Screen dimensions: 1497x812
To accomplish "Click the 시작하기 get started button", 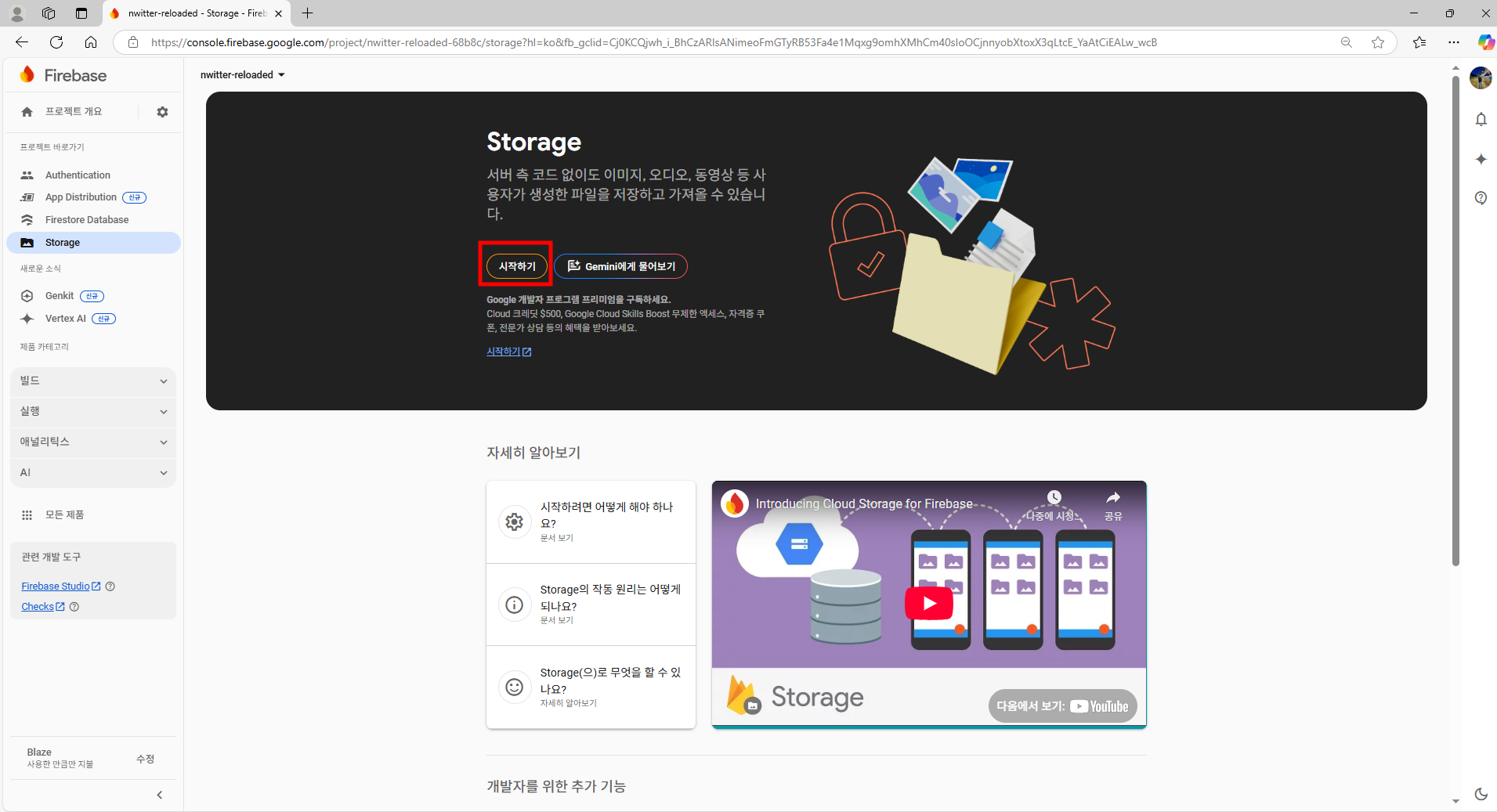I will coord(517,266).
